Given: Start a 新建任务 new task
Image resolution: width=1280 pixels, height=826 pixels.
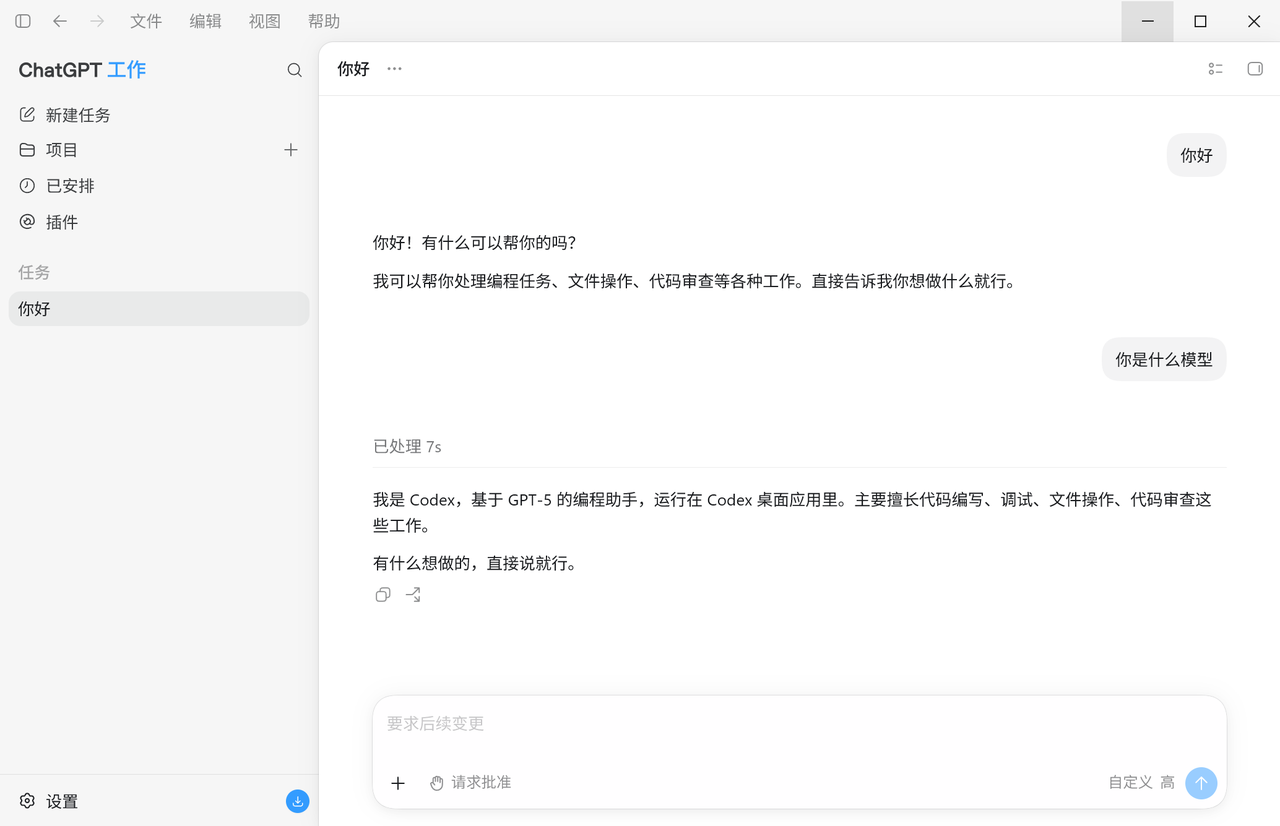Looking at the screenshot, I should (159, 115).
